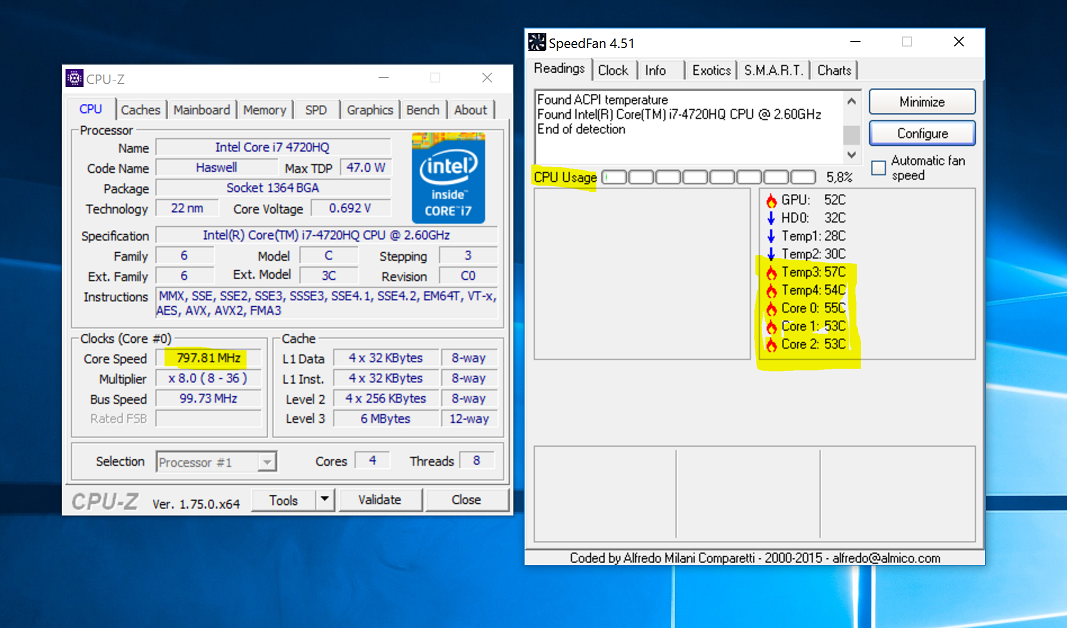This screenshot has width=1067, height=628.
Task: Select the Readings tab in SpeedFan
Action: [559, 69]
